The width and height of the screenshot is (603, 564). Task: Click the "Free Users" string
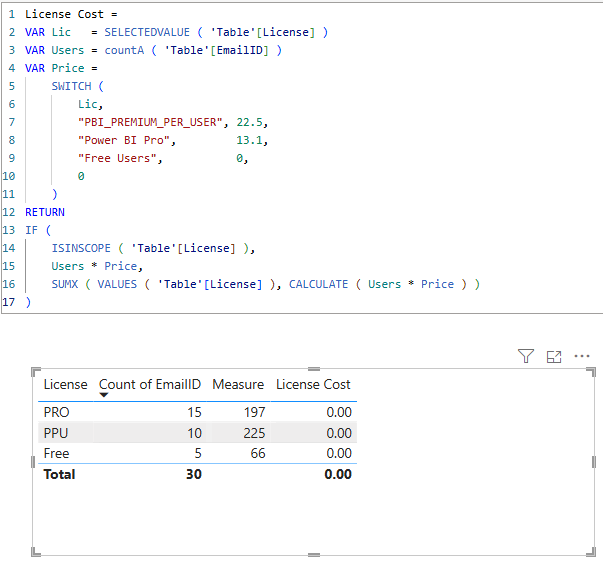click(x=117, y=158)
